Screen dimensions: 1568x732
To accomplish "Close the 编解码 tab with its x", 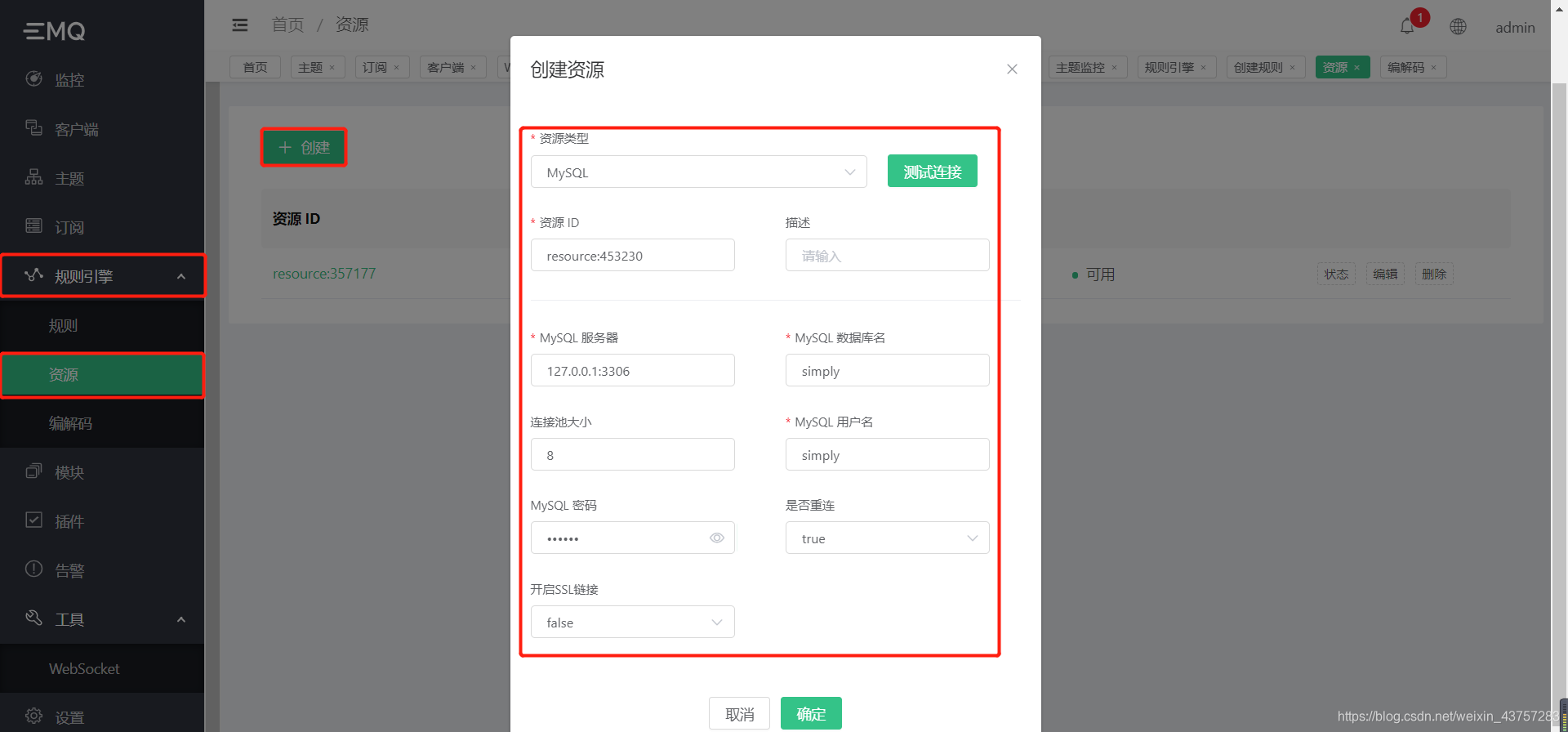I will coord(1434,68).
